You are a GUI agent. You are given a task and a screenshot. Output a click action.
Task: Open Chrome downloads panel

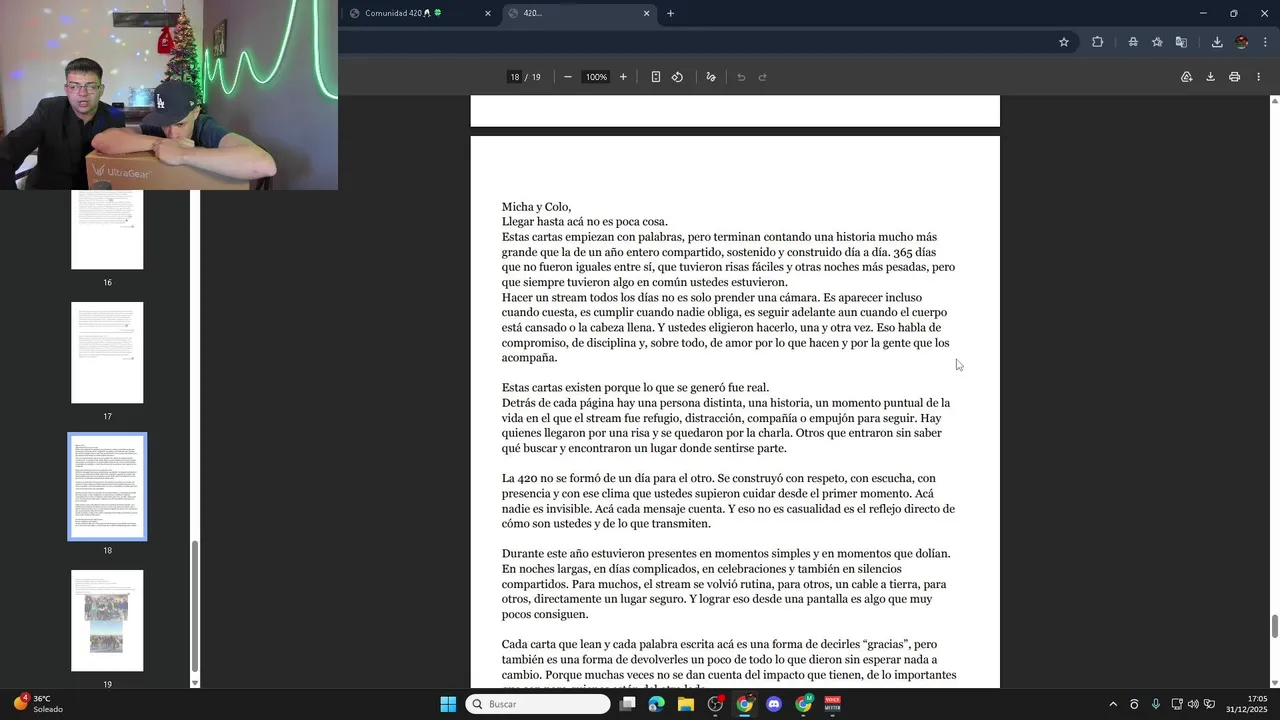tap(1217, 42)
